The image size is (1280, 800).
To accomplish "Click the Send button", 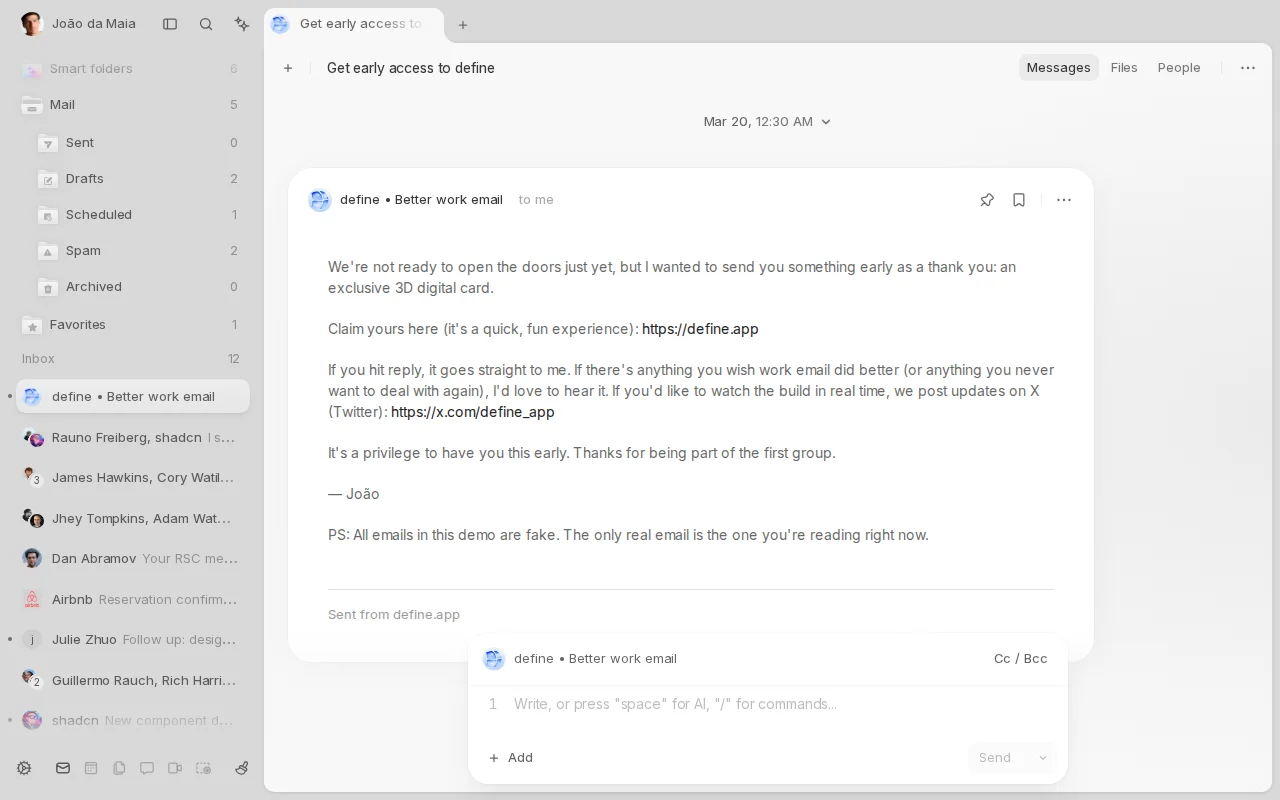I will (x=995, y=758).
